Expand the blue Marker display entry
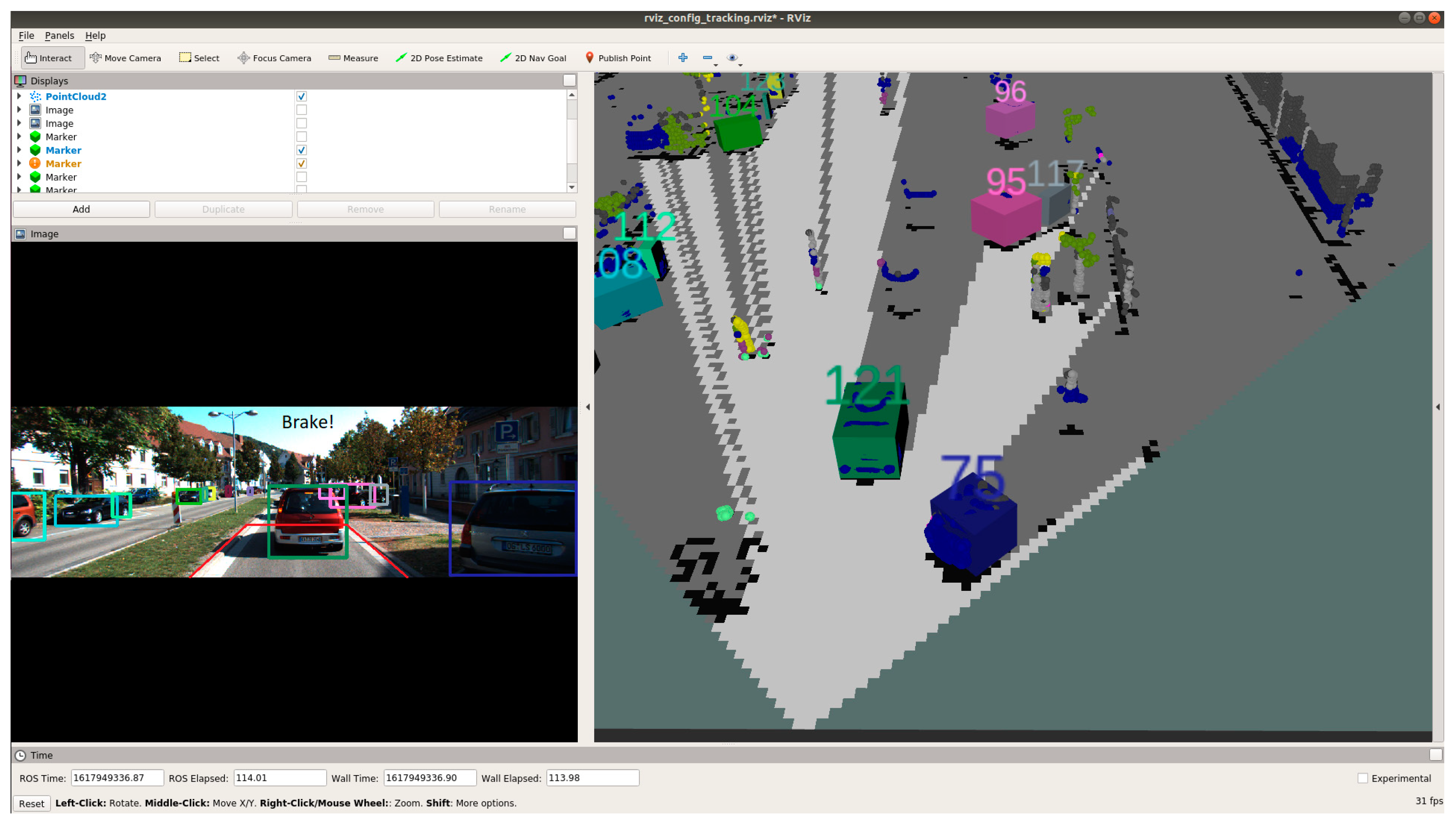The image size is (1456, 824). pyautogui.click(x=19, y=150)
